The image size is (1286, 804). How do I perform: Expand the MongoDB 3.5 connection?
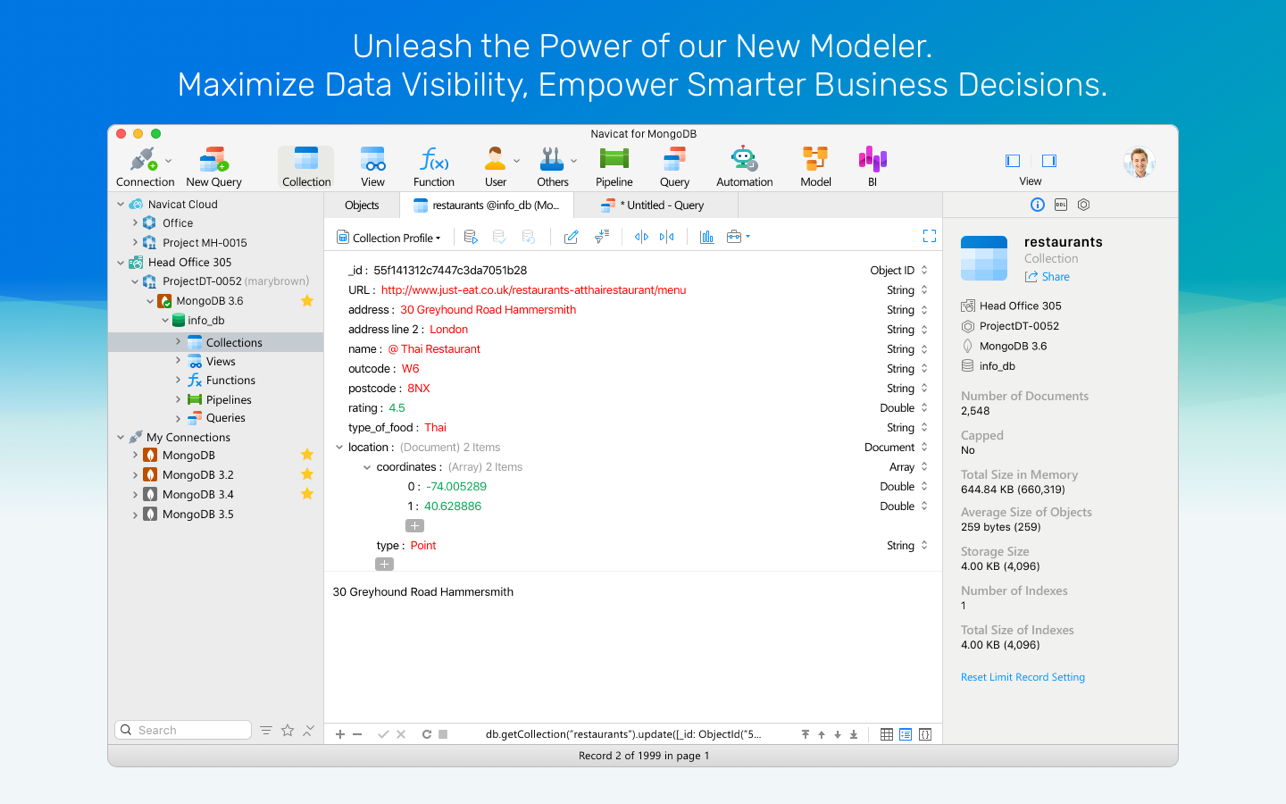point(136,514)
